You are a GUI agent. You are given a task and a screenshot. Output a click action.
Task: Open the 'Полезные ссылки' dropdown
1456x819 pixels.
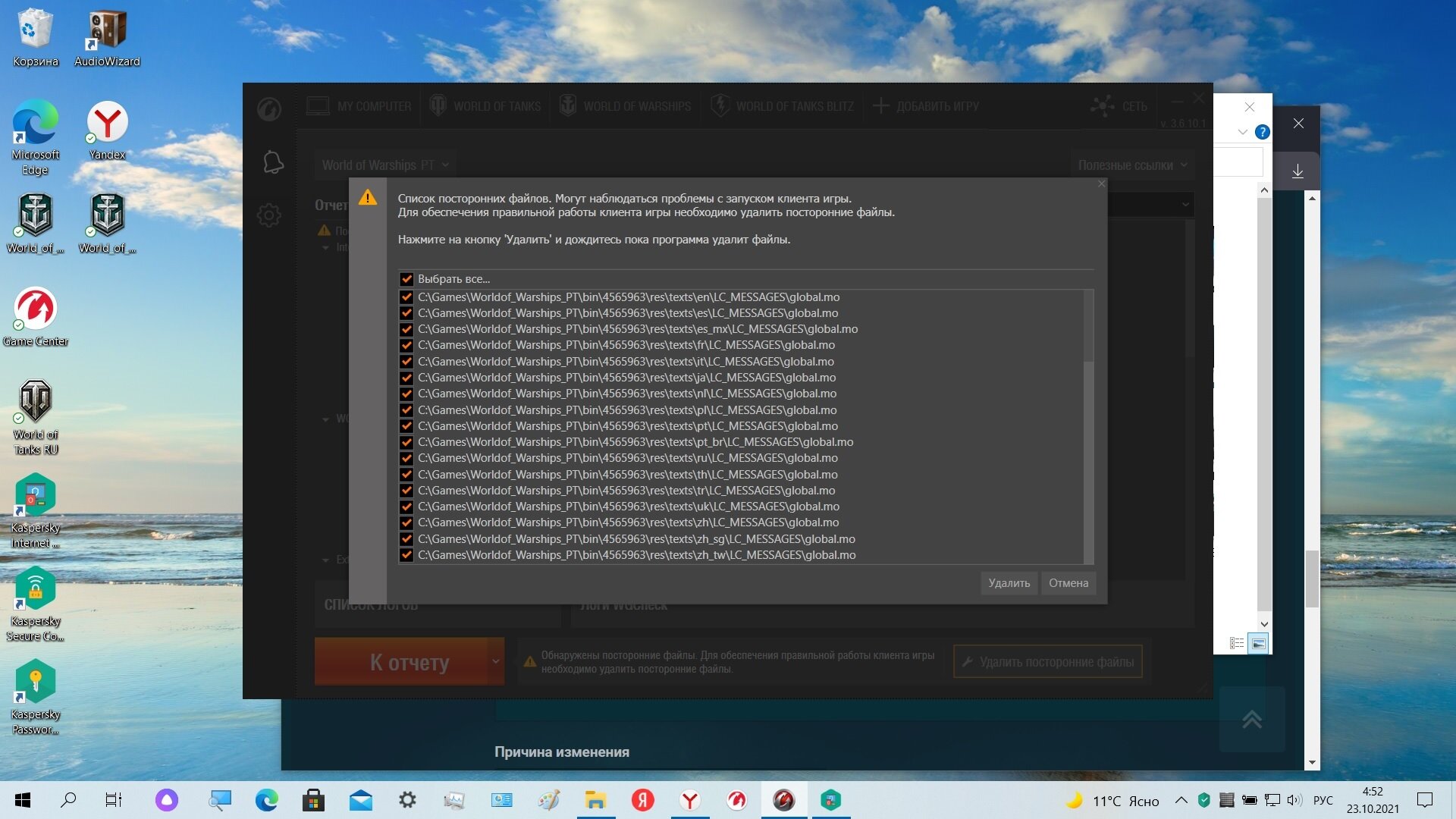(1132, 165)
